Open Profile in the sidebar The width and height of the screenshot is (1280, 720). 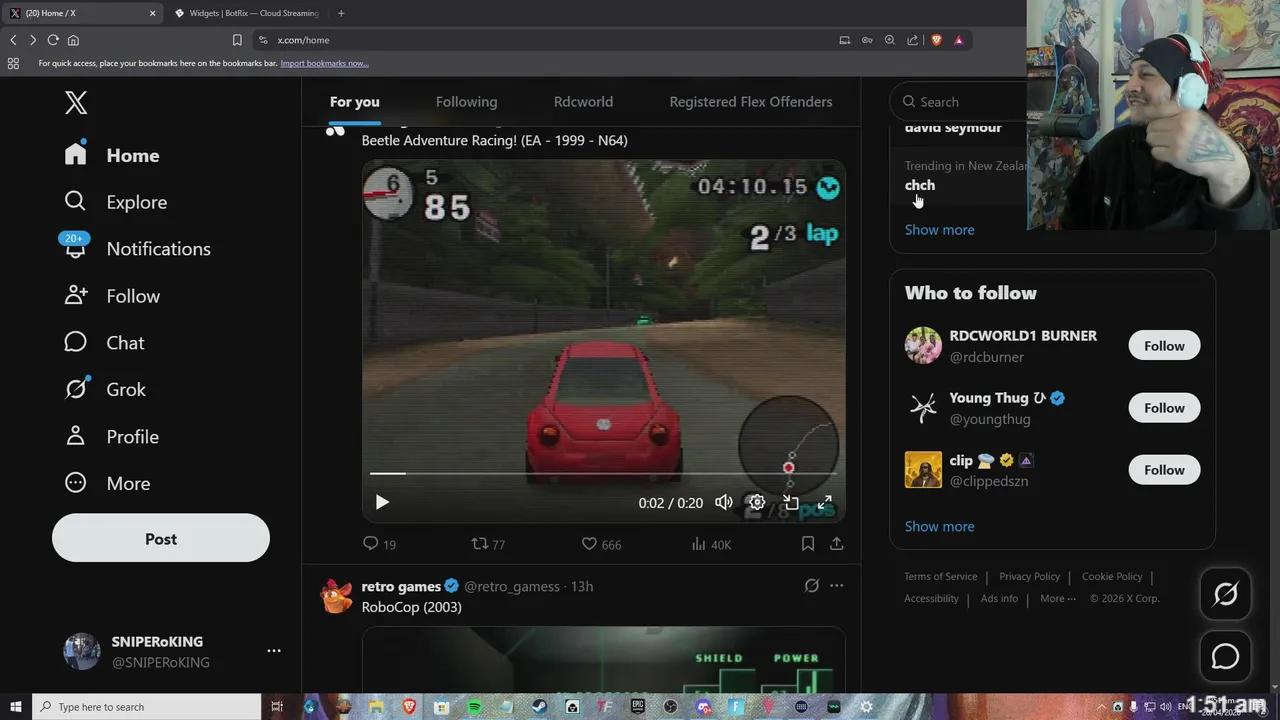pos(111,437)
